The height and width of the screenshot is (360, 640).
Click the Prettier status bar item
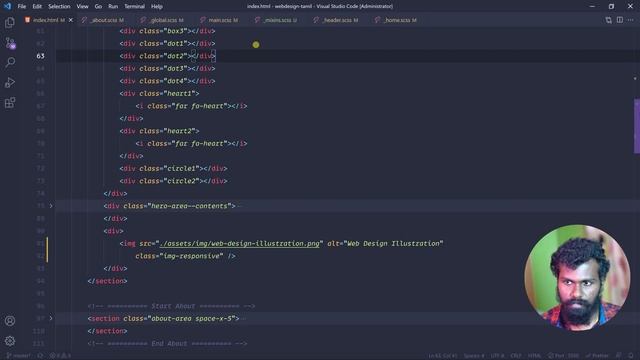click(597, 356)
